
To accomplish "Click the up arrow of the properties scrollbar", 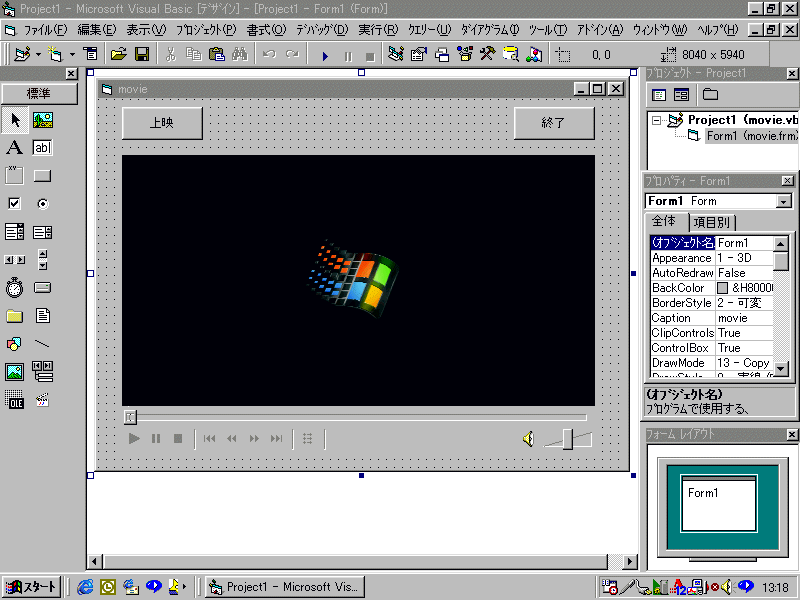I will tap(781, 244).
